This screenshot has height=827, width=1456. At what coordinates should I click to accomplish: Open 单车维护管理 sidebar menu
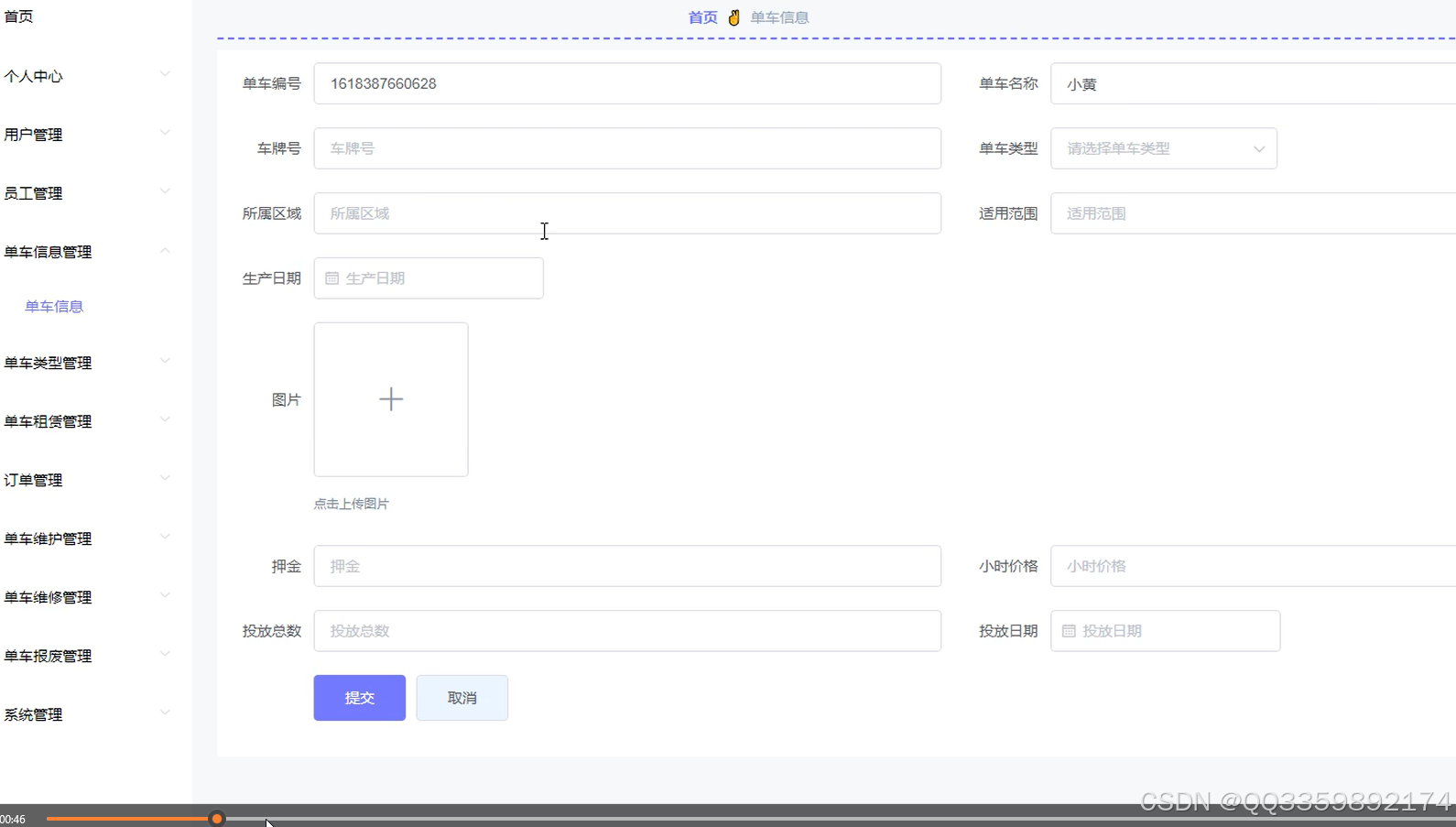coord(48,539)
